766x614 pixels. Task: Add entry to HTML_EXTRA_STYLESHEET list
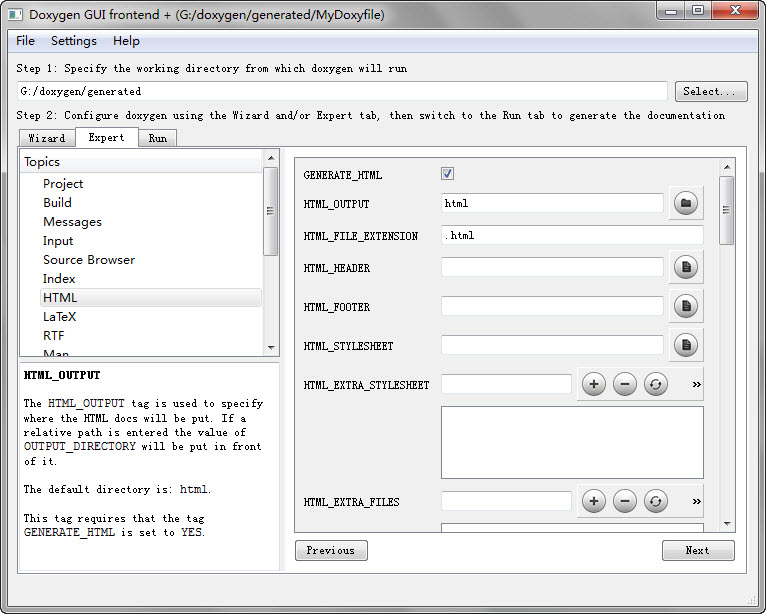click(x=594, y=384)
